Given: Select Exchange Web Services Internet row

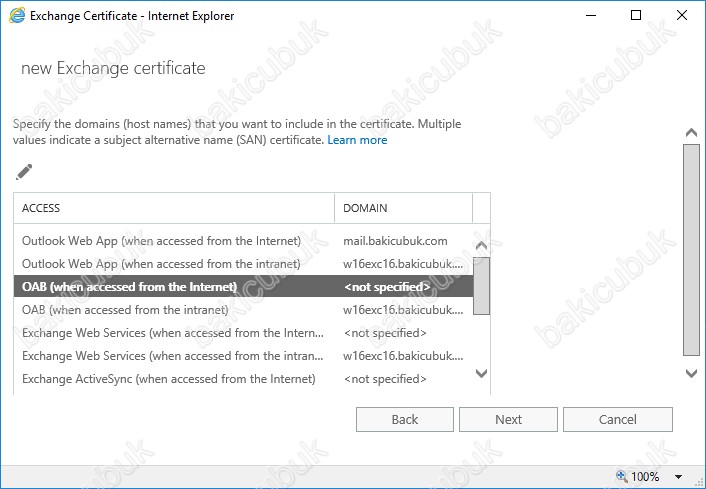Looking at the screenshot, I should point(243,333).
